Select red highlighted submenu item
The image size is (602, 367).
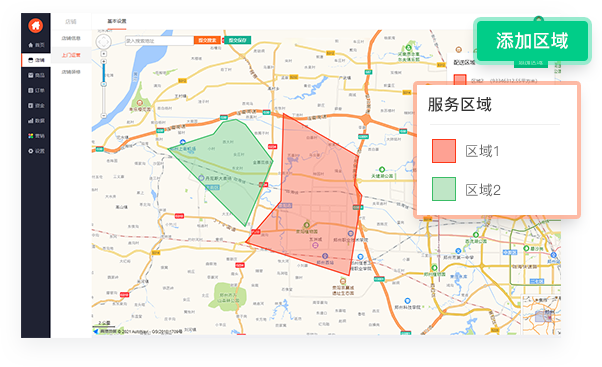[x=71, y=55]
